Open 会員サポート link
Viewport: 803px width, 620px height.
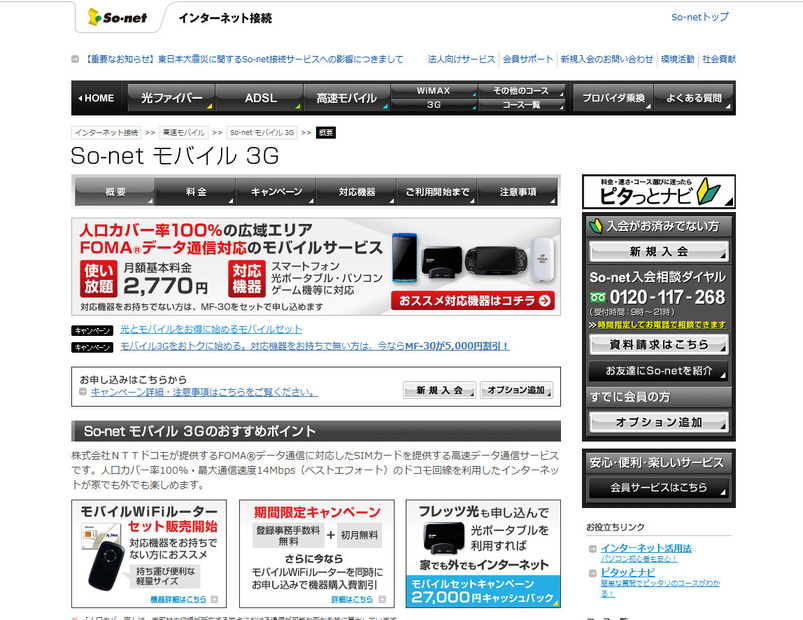[x=528, y=59]
